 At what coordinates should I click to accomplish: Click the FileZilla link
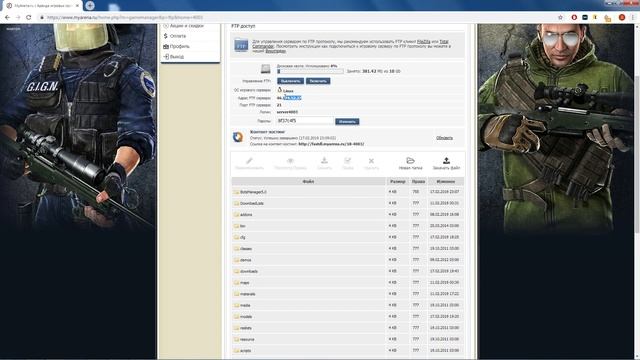(423, 42)
